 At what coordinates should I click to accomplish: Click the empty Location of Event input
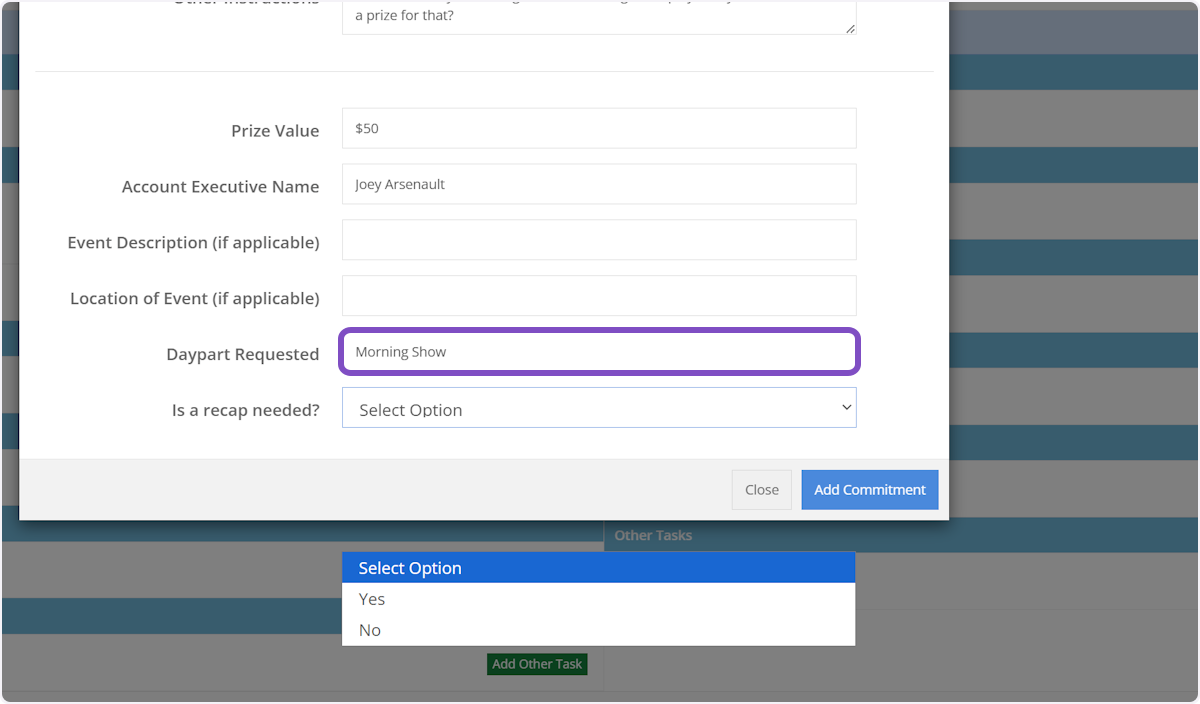tap(598, 296)
